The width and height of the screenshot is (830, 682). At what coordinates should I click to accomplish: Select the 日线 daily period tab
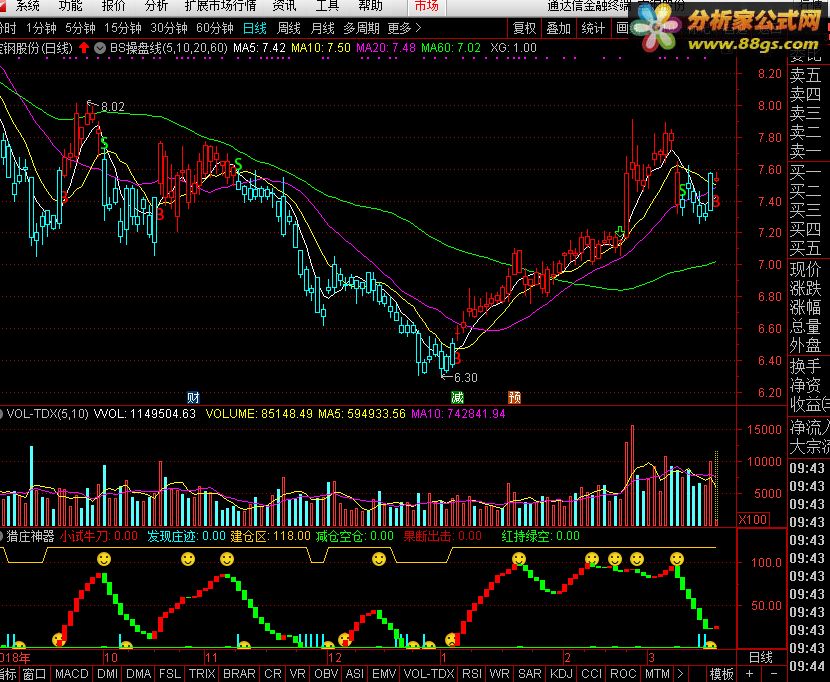point(255,28)
